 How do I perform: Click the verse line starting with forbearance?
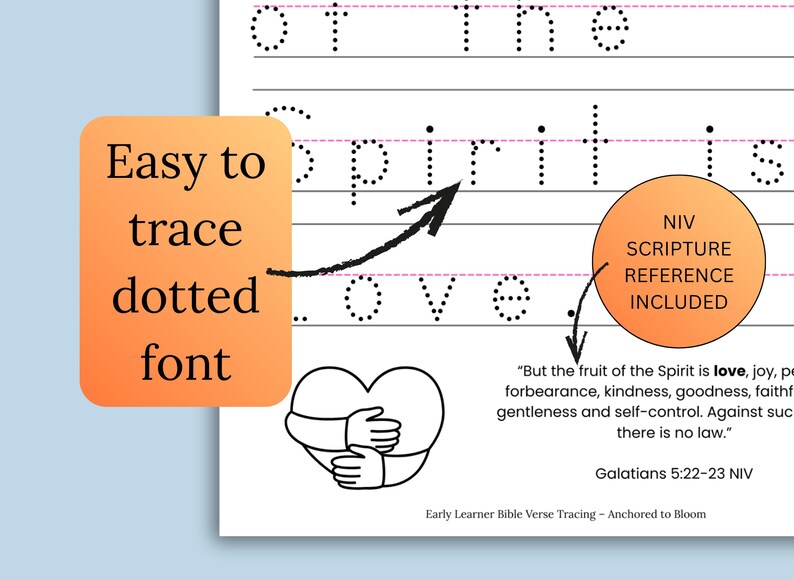click(649, 392)
